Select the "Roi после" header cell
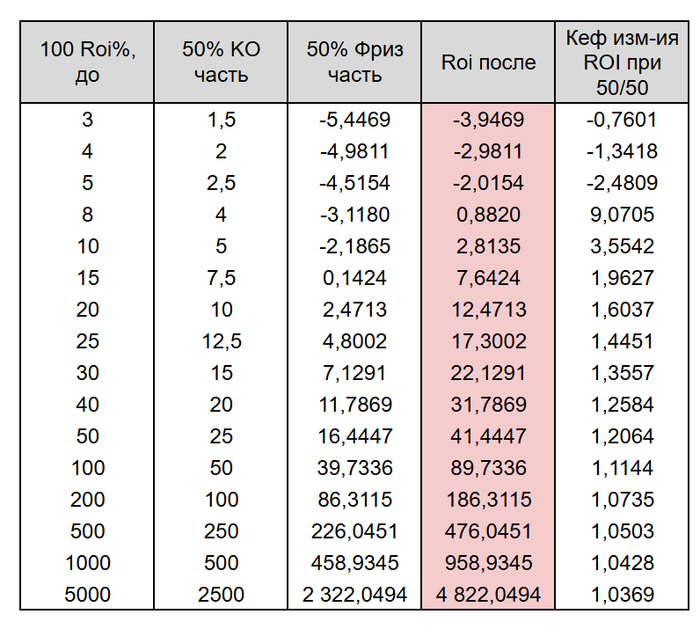 488,62
